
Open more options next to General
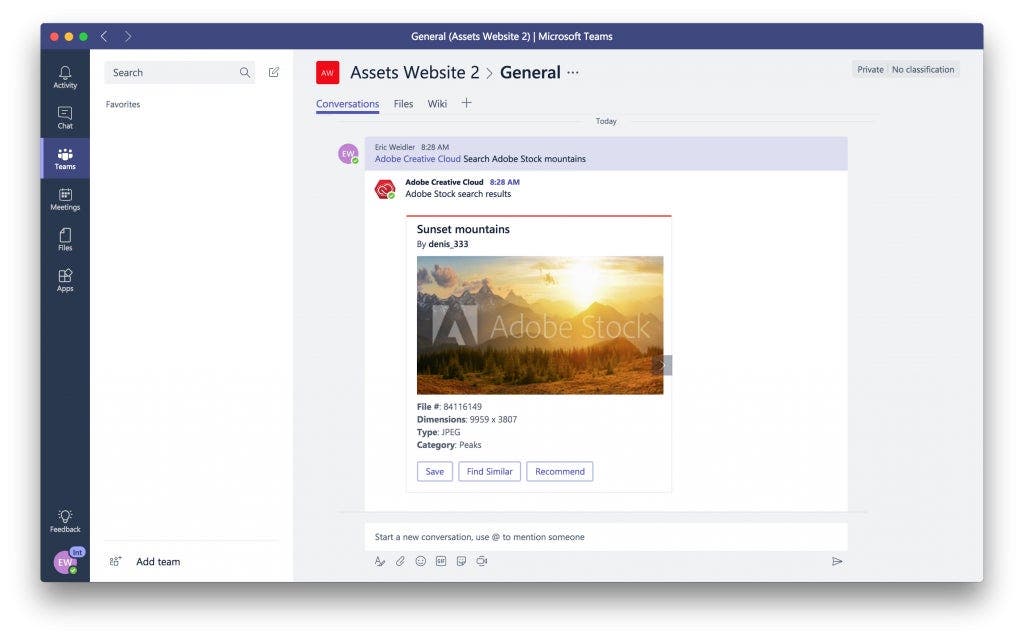click(x=573, y=72)
